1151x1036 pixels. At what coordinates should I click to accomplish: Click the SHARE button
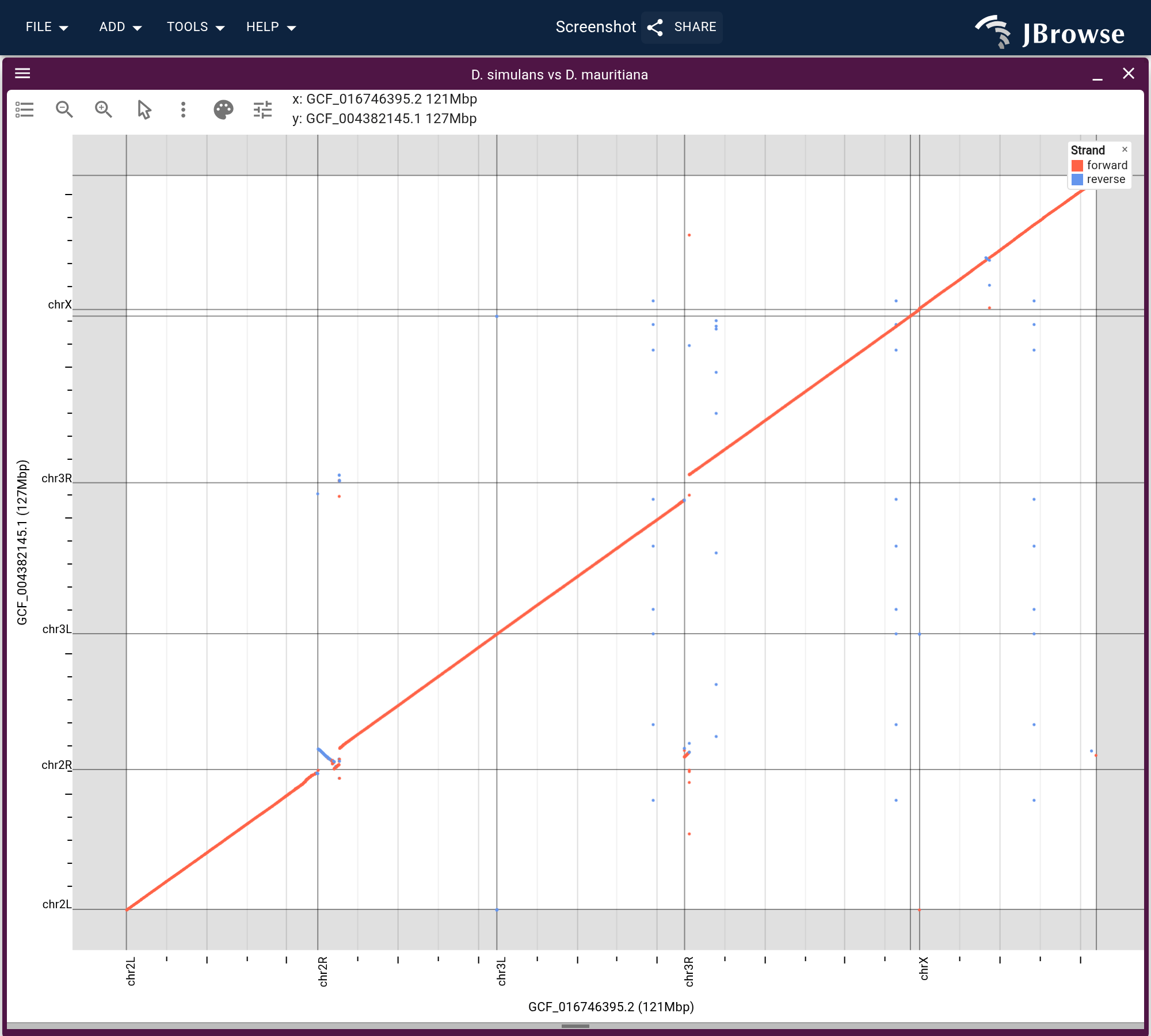coord(682,27)
